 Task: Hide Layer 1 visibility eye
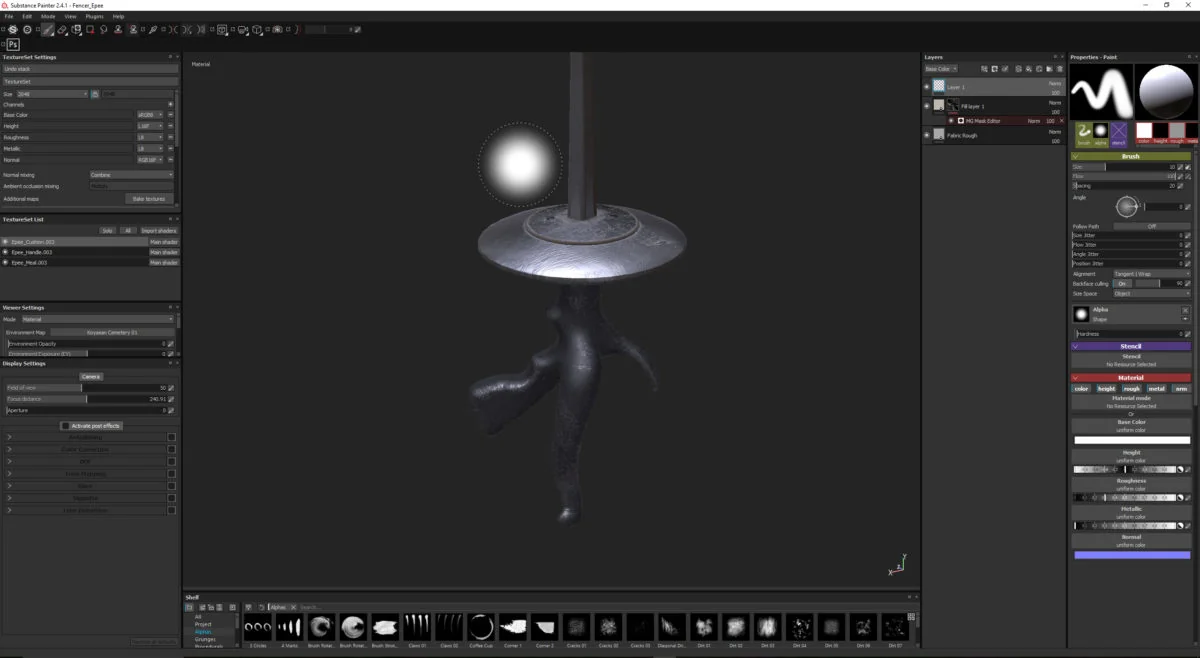[x=927, y=88]
